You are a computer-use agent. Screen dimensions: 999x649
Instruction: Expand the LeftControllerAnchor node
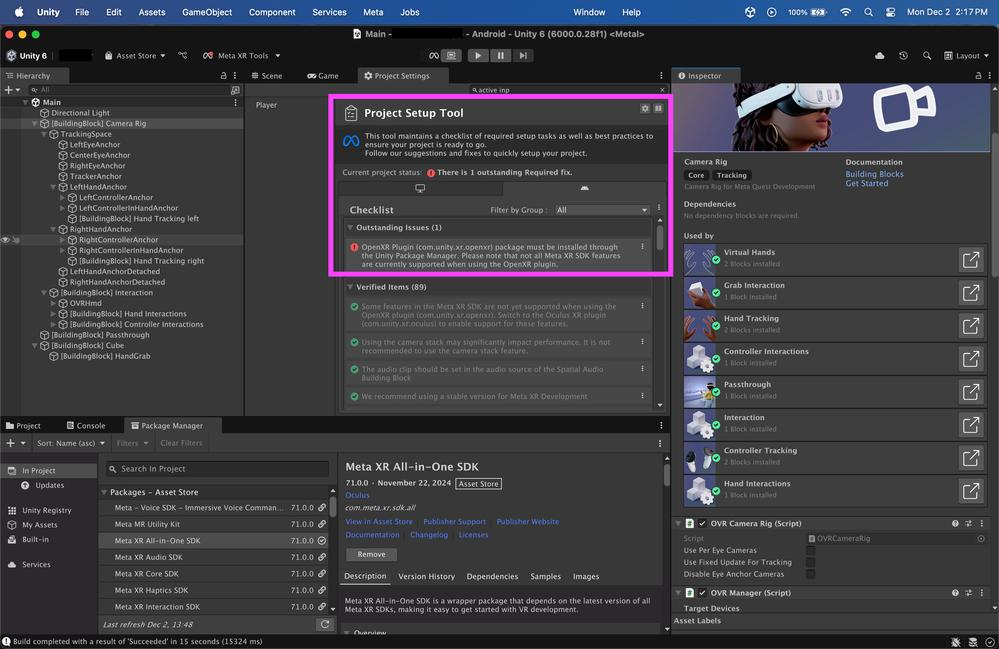pos(62,197)
